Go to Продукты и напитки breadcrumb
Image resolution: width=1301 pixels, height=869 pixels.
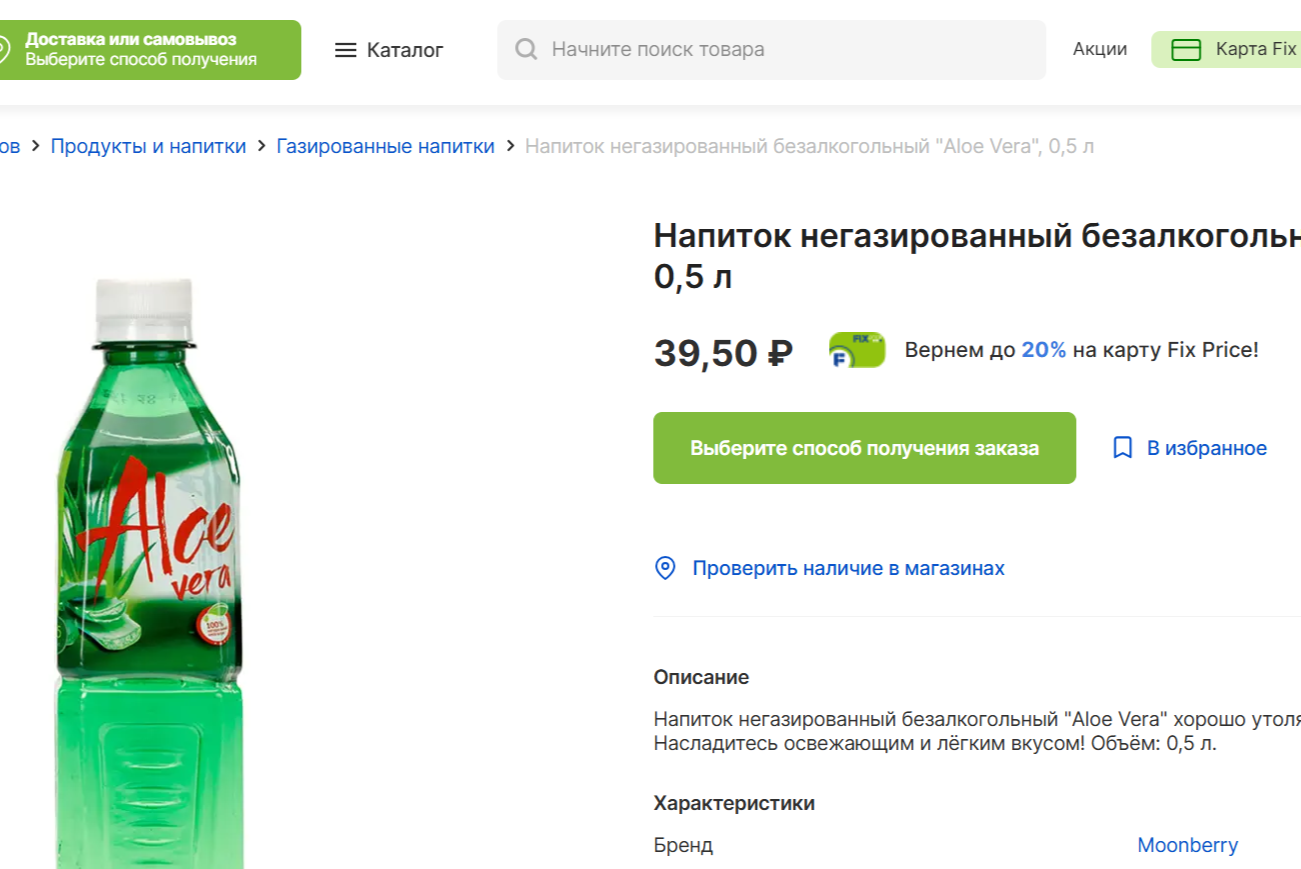pos(148,146)
